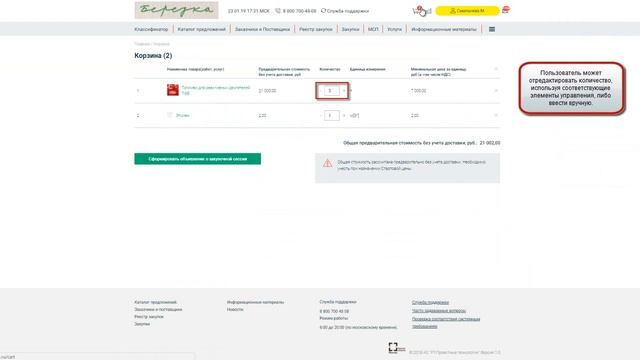The width and height of the screenshot is (640, 360).
Task: Open footer link Реестр закупок
Action: [149, 317]
